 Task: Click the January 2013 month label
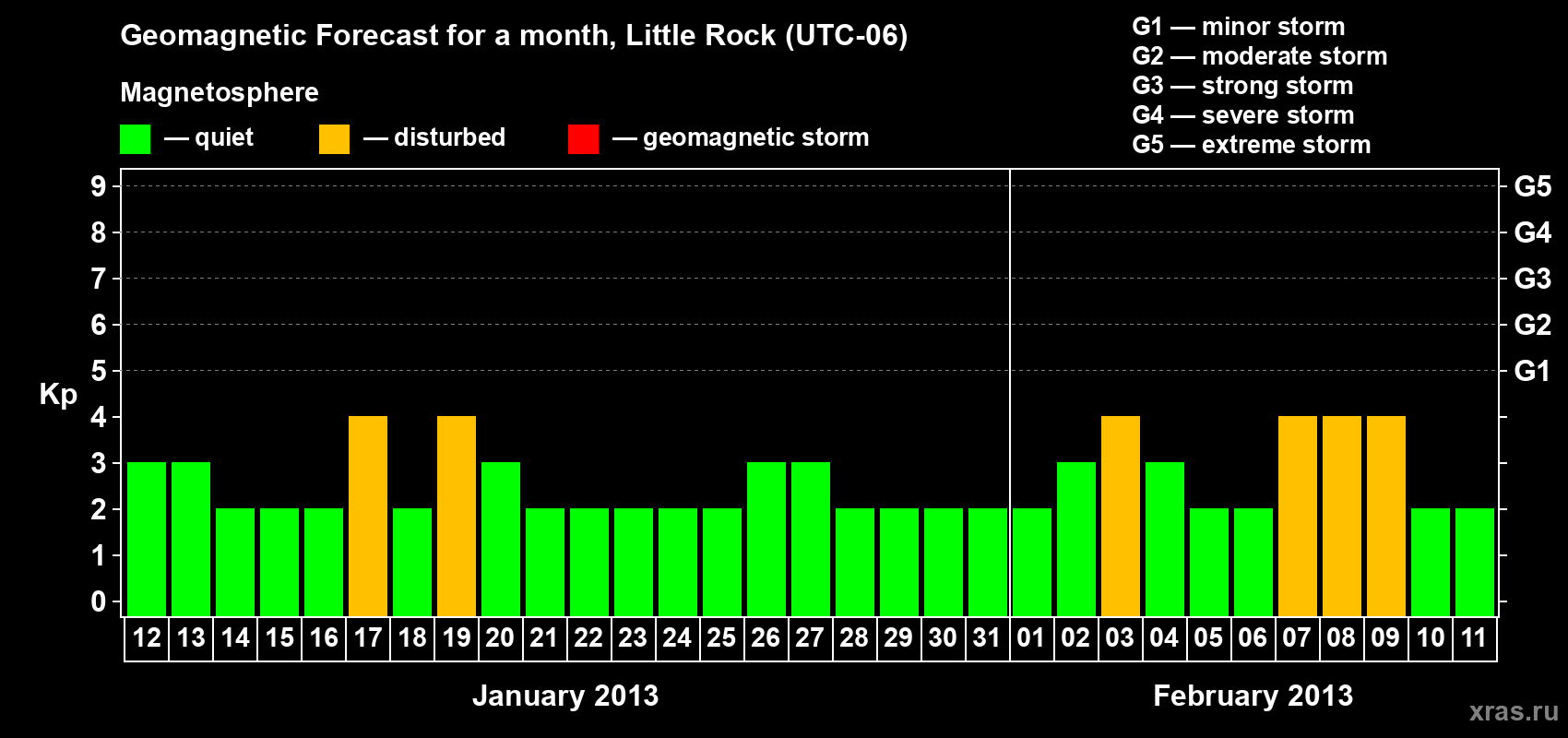coord(565,696)
